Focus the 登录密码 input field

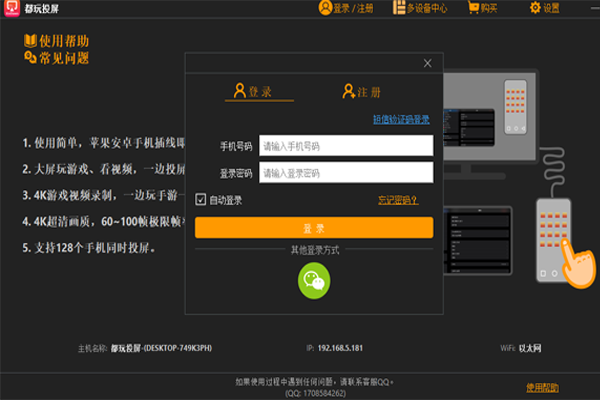(346, 173)
